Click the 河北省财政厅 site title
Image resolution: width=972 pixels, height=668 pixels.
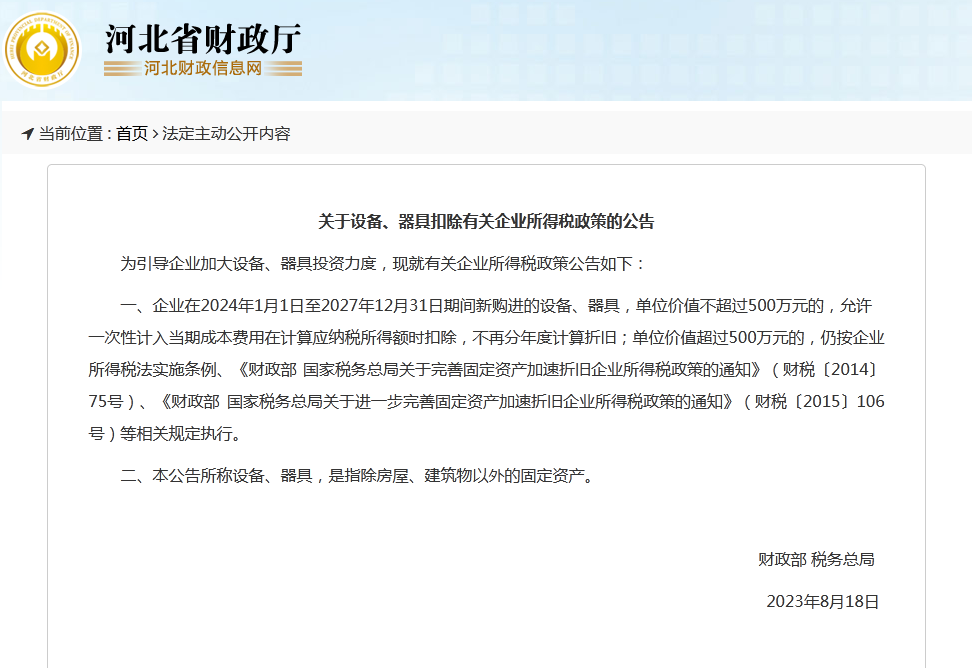[x=203, y=38]
